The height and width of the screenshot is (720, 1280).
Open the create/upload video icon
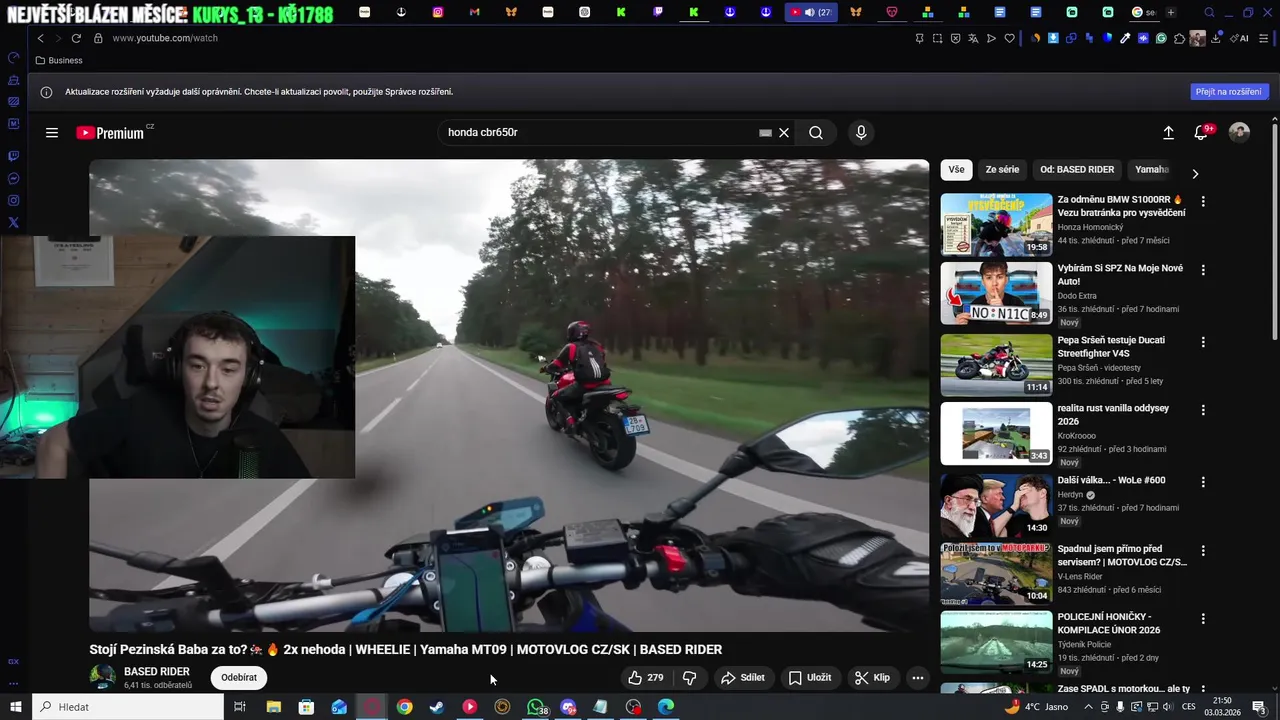coord(1168,132)
